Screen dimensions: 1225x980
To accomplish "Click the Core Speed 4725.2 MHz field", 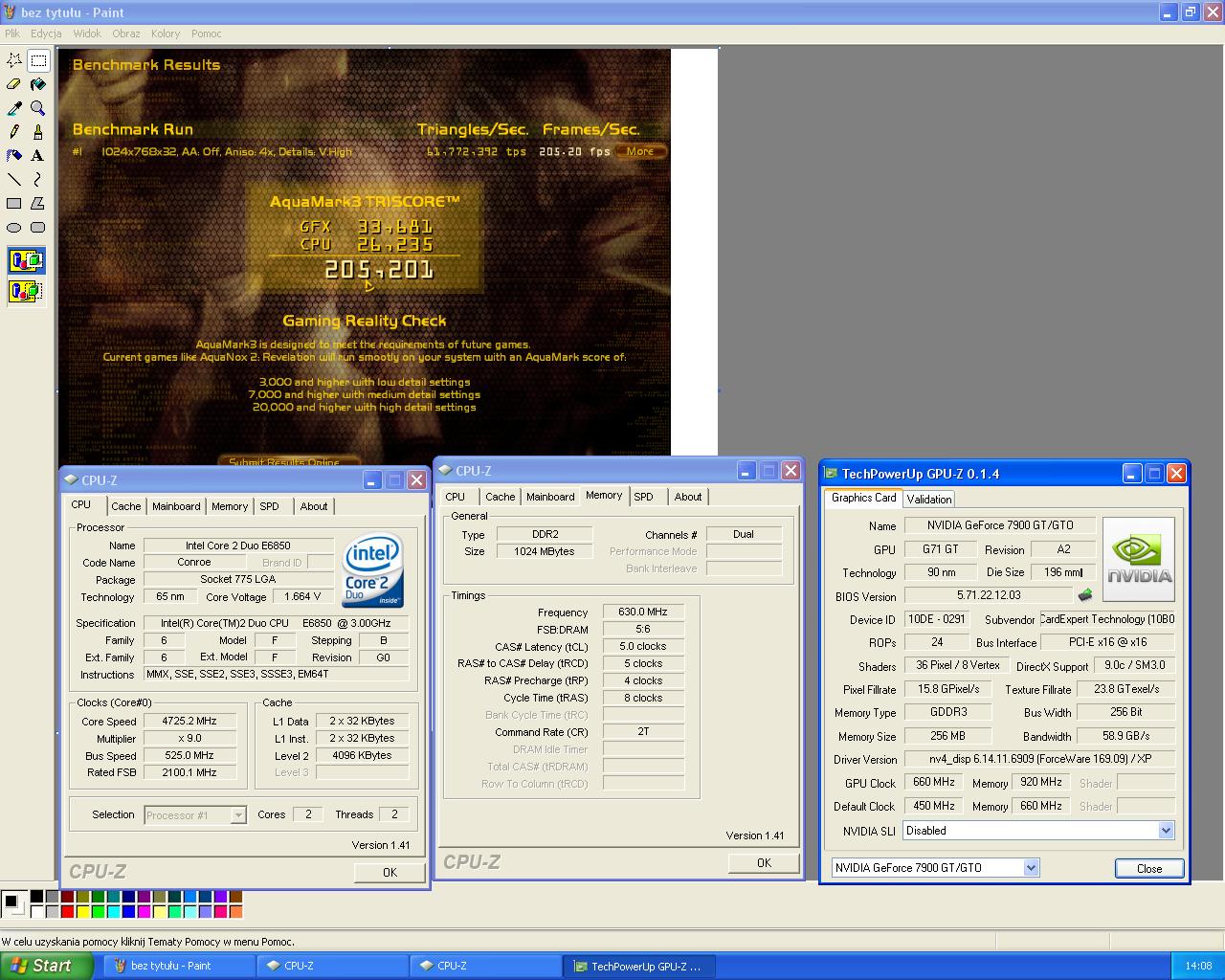I will (189, 721).
